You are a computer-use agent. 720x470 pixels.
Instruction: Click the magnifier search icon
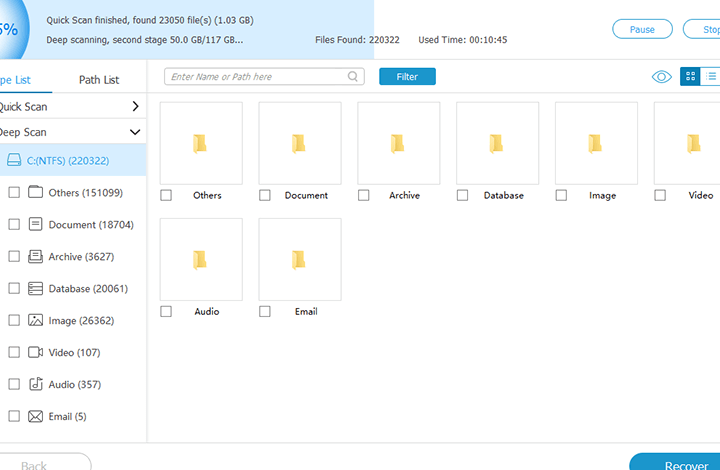point(353,76)
